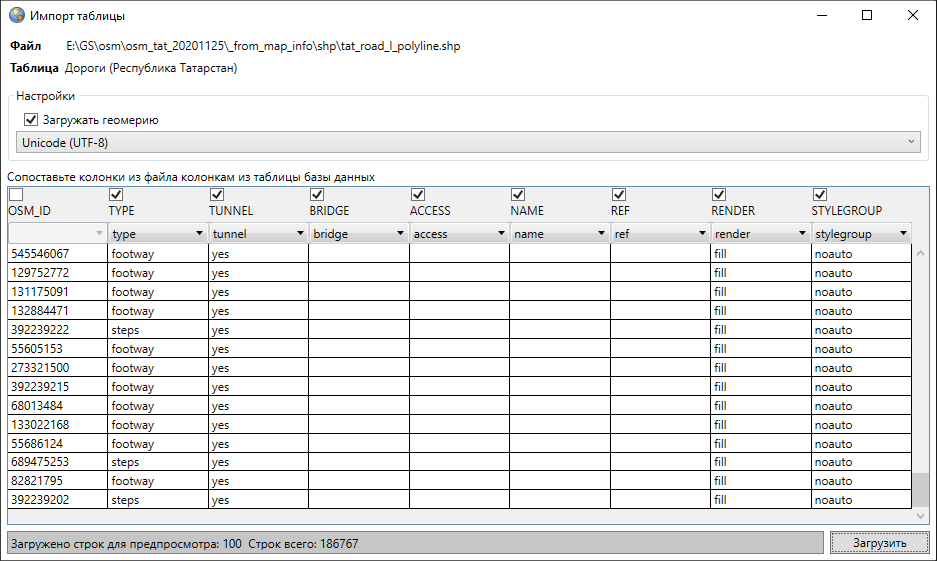Minimize the import table window
Screen dimensions: 937x561
point(821,16)
